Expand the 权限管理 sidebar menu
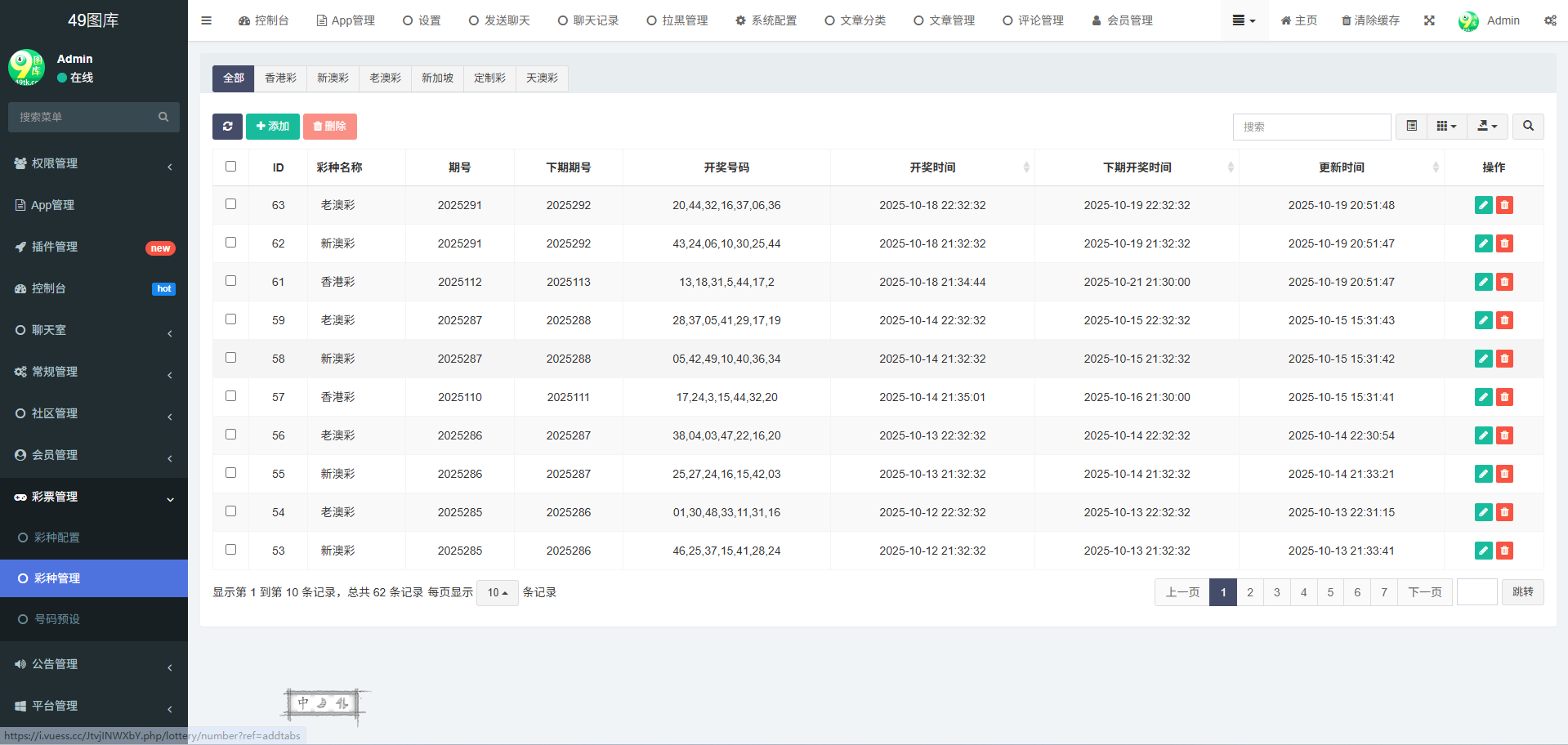 94,163
